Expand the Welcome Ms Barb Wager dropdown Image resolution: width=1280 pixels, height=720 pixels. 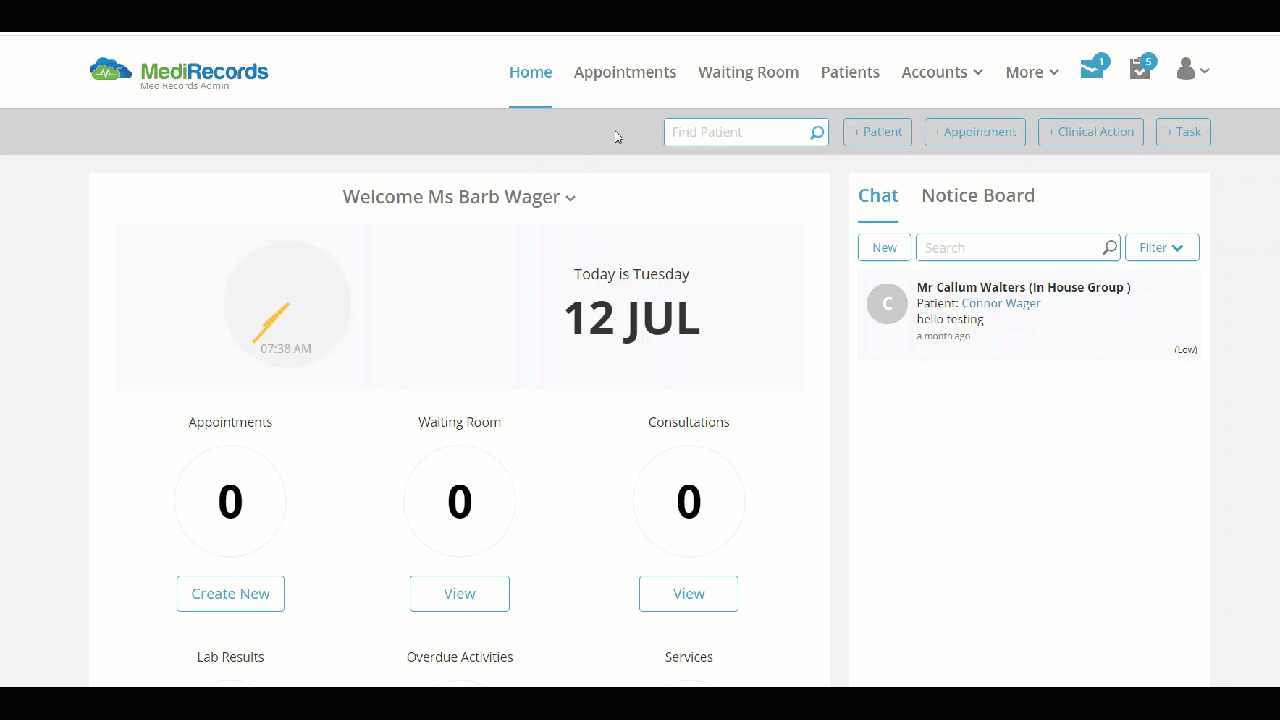click(x=459, y=197)
